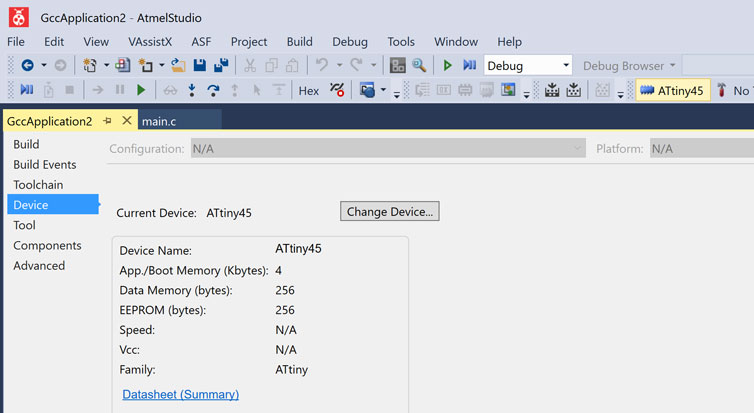Viewport: 754px width, 413px height.
Task: Select the Tool properties page
Action: point(25,225)
